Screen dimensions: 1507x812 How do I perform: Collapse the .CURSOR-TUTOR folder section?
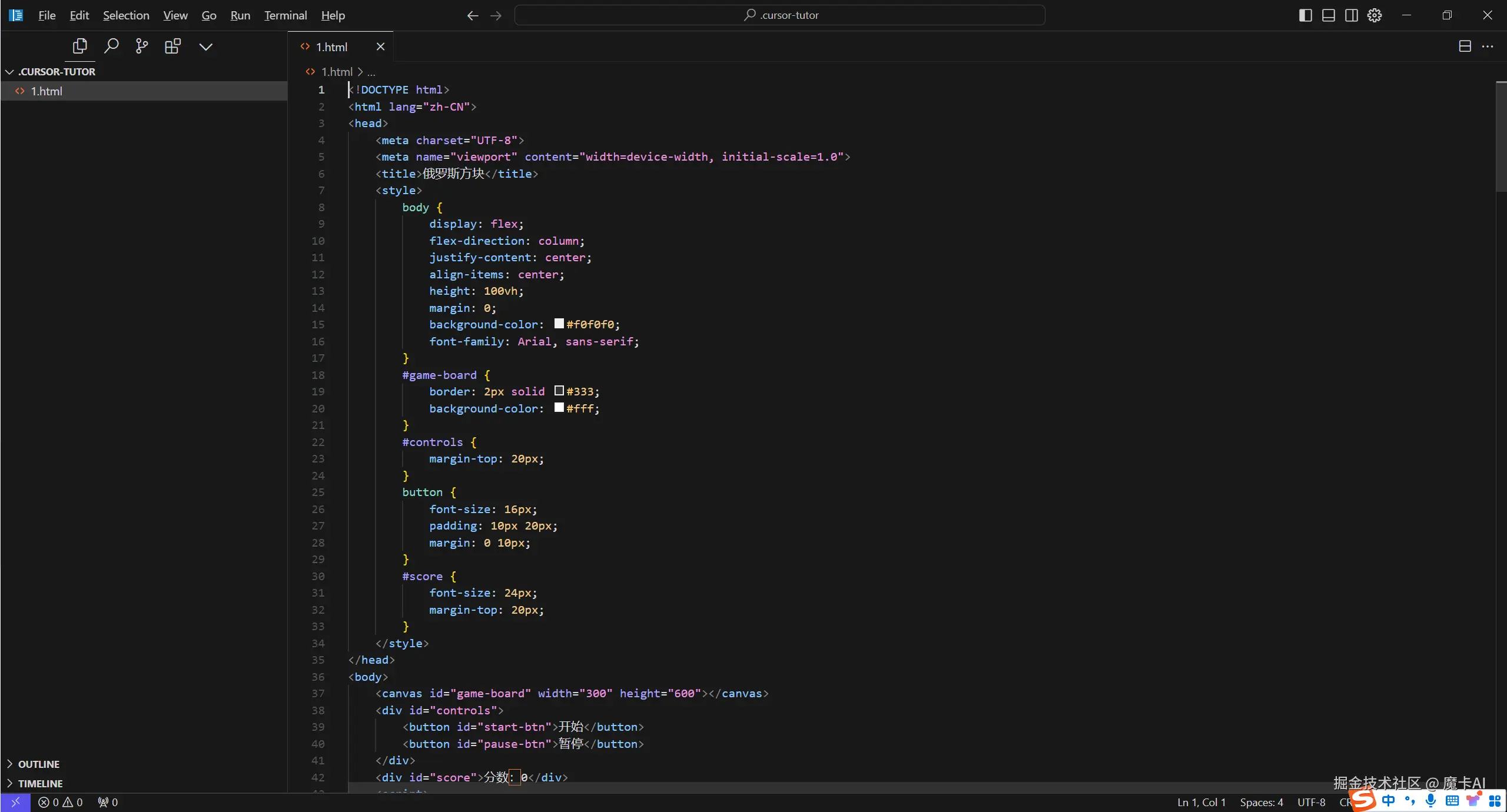click(x=56, y=72)
